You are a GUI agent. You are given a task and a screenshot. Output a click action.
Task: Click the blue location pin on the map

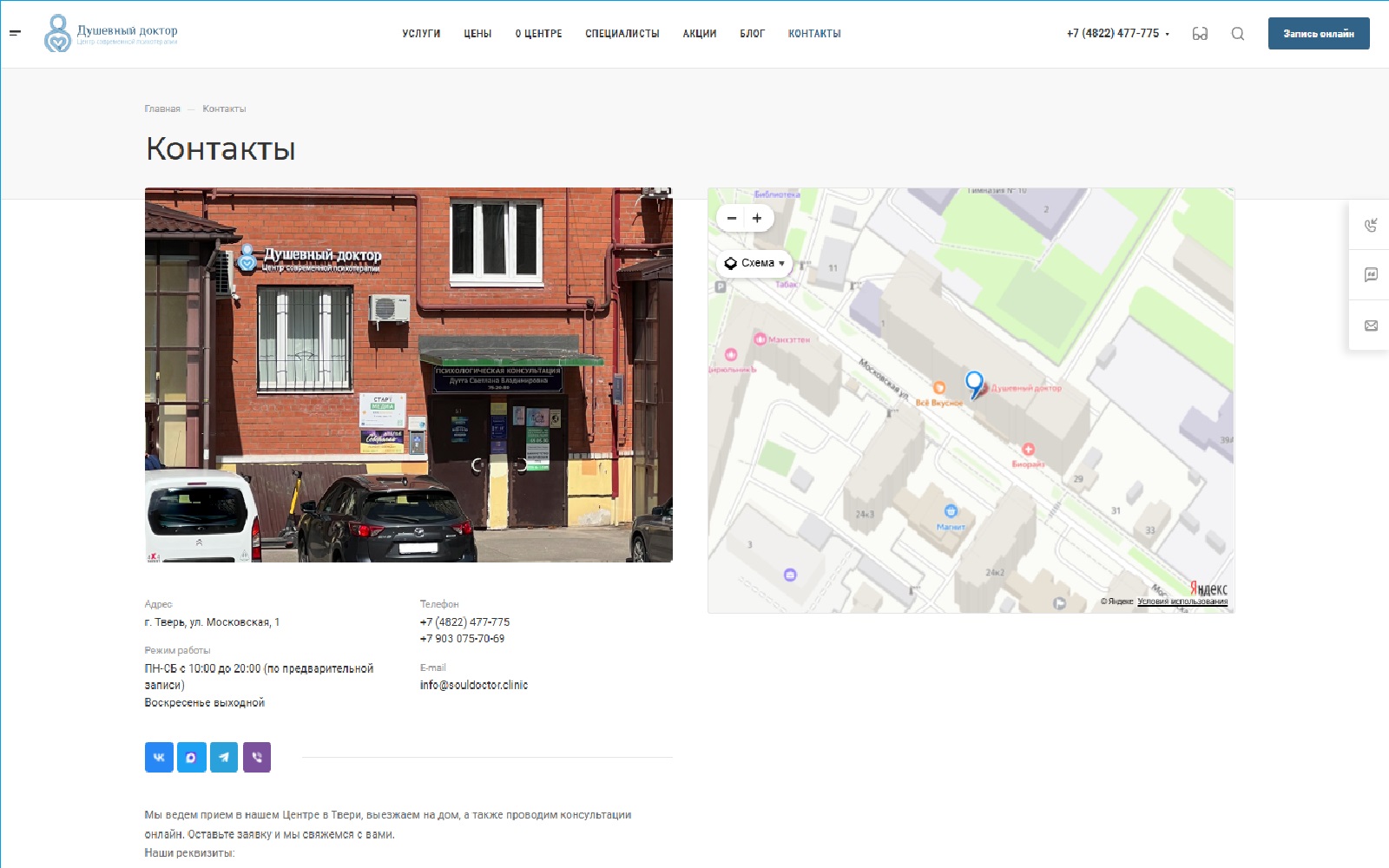pos(974,383)
